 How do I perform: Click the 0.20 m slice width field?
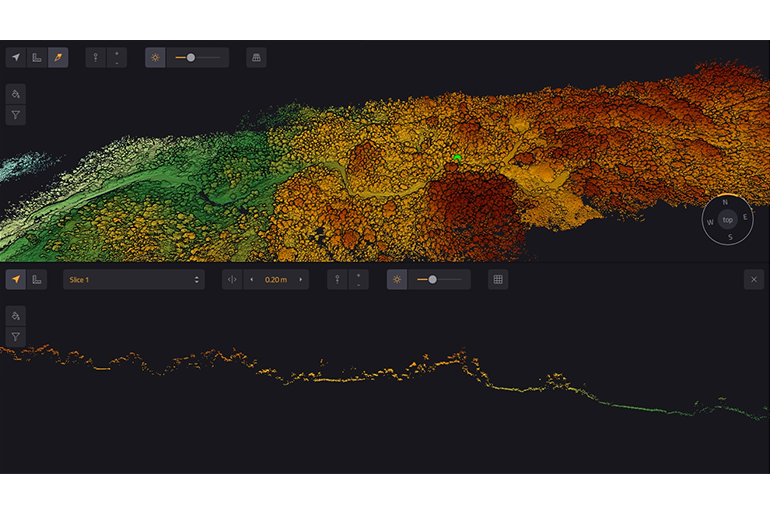[x=275, y=280]
